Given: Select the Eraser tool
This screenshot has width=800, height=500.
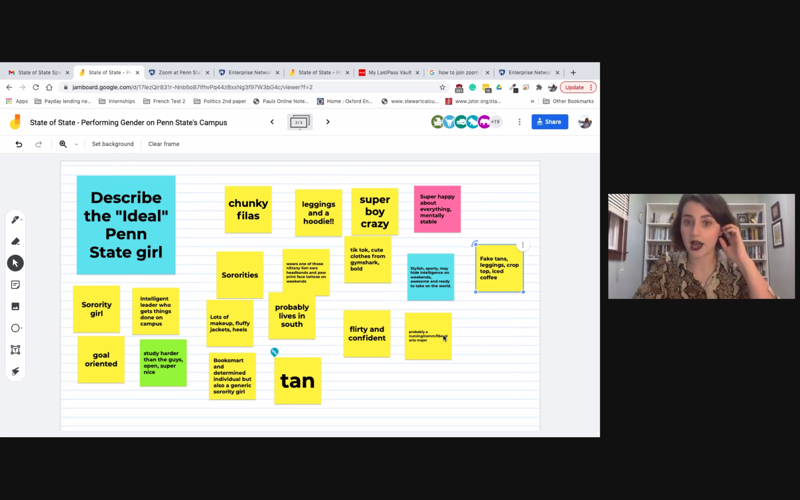Looking at the screenshot, I should pos(15,241).
